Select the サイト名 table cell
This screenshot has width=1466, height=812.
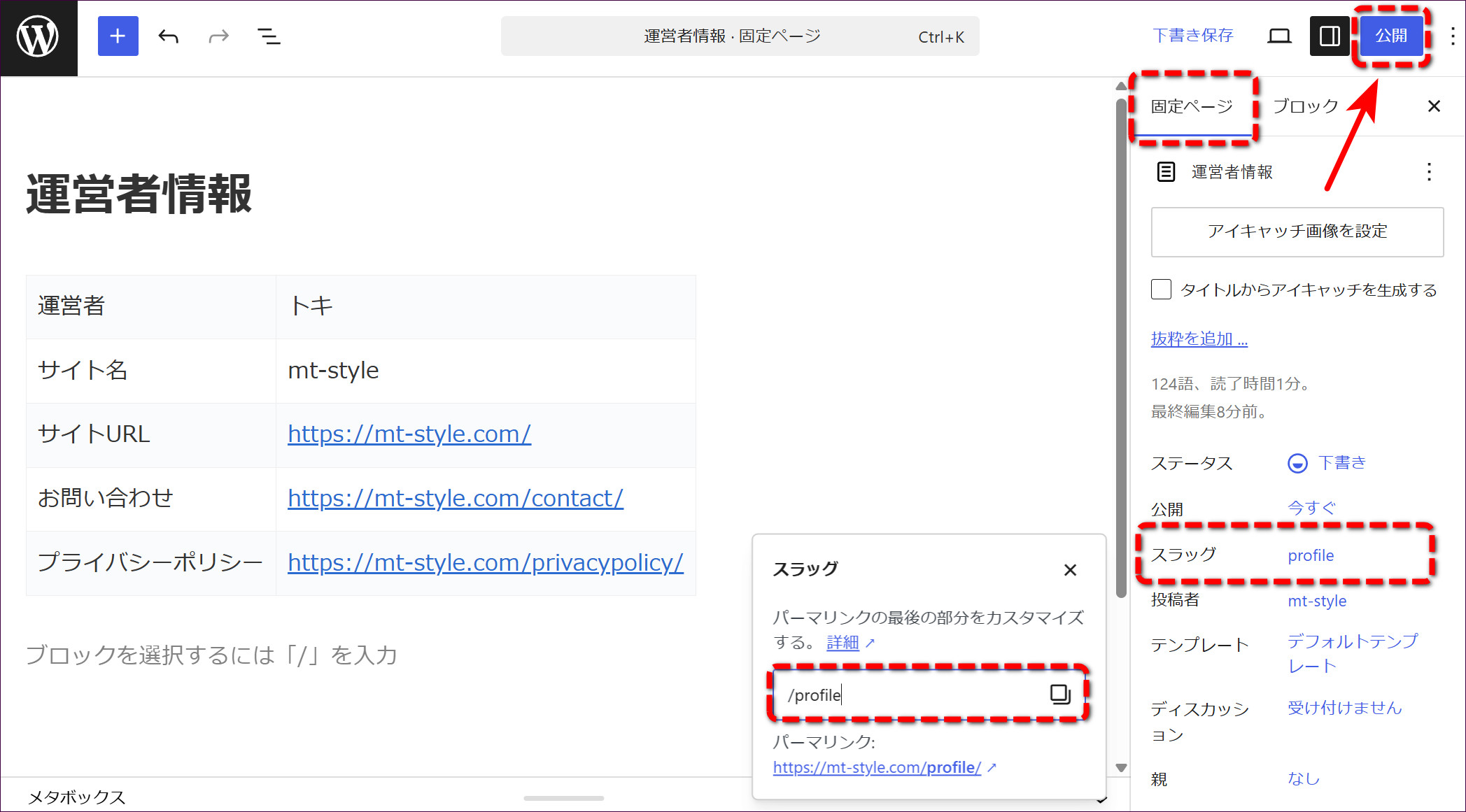(x=151, y=371)
